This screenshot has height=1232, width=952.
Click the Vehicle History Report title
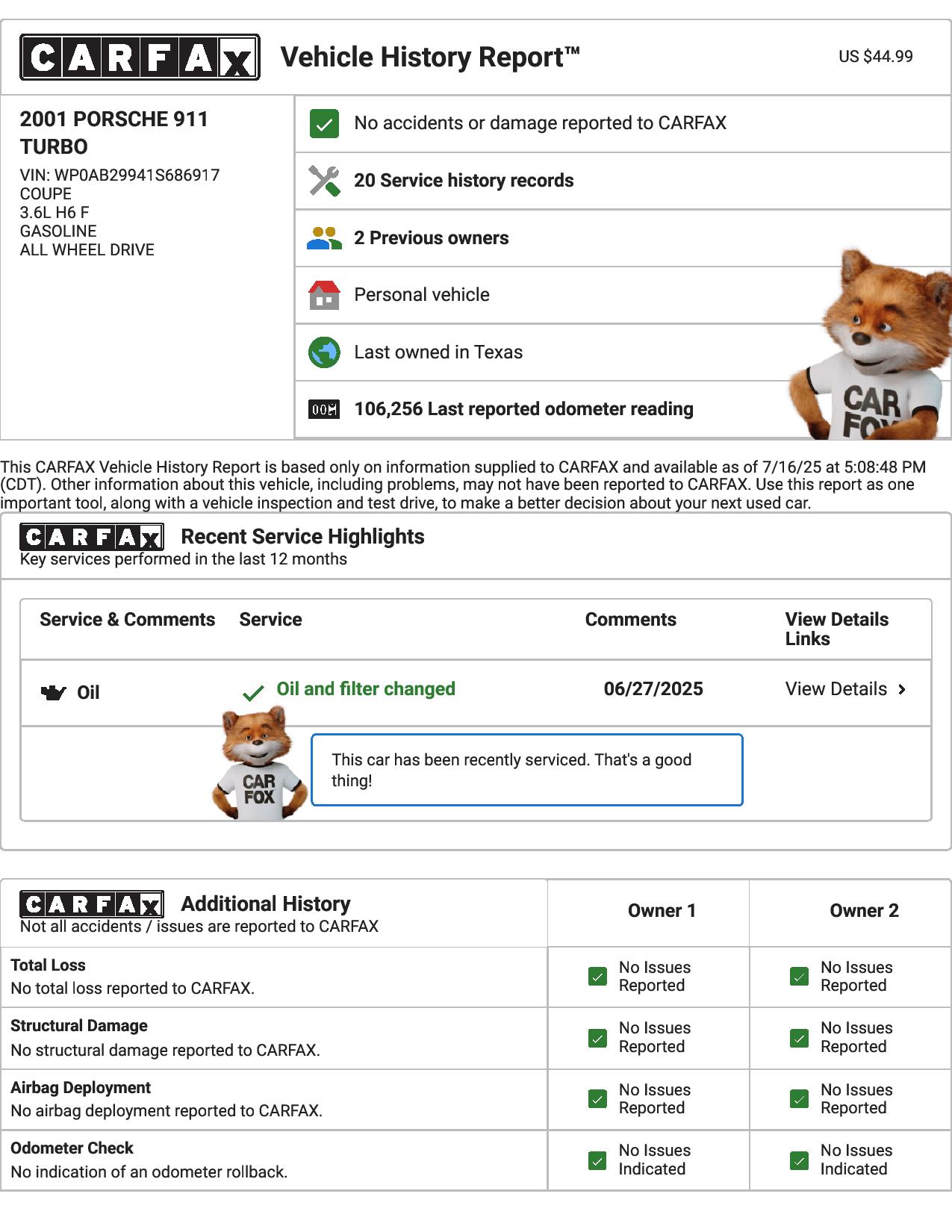click(431, 57)
